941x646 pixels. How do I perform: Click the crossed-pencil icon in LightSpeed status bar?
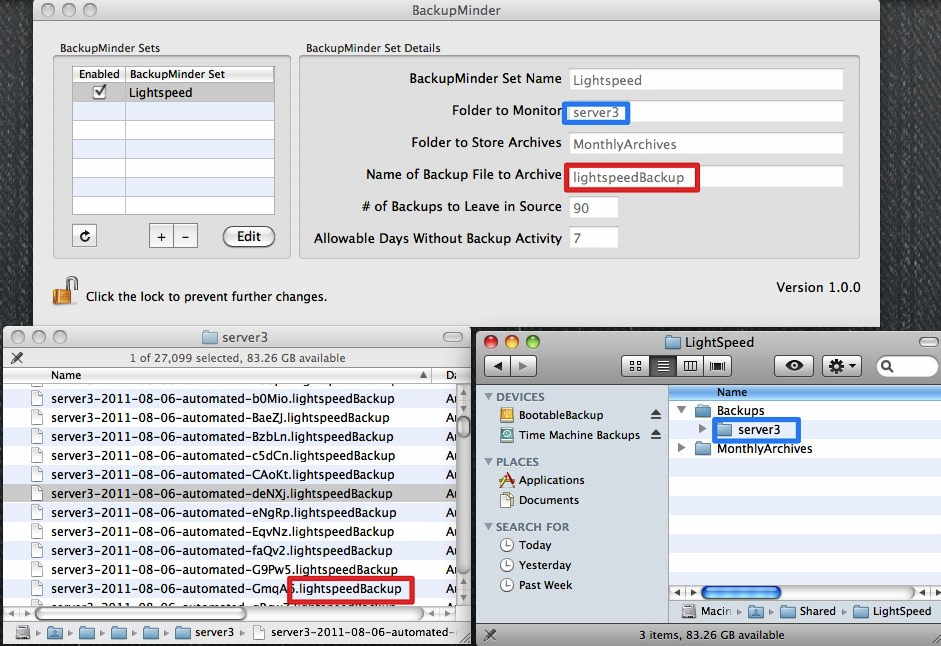(490, 635)
